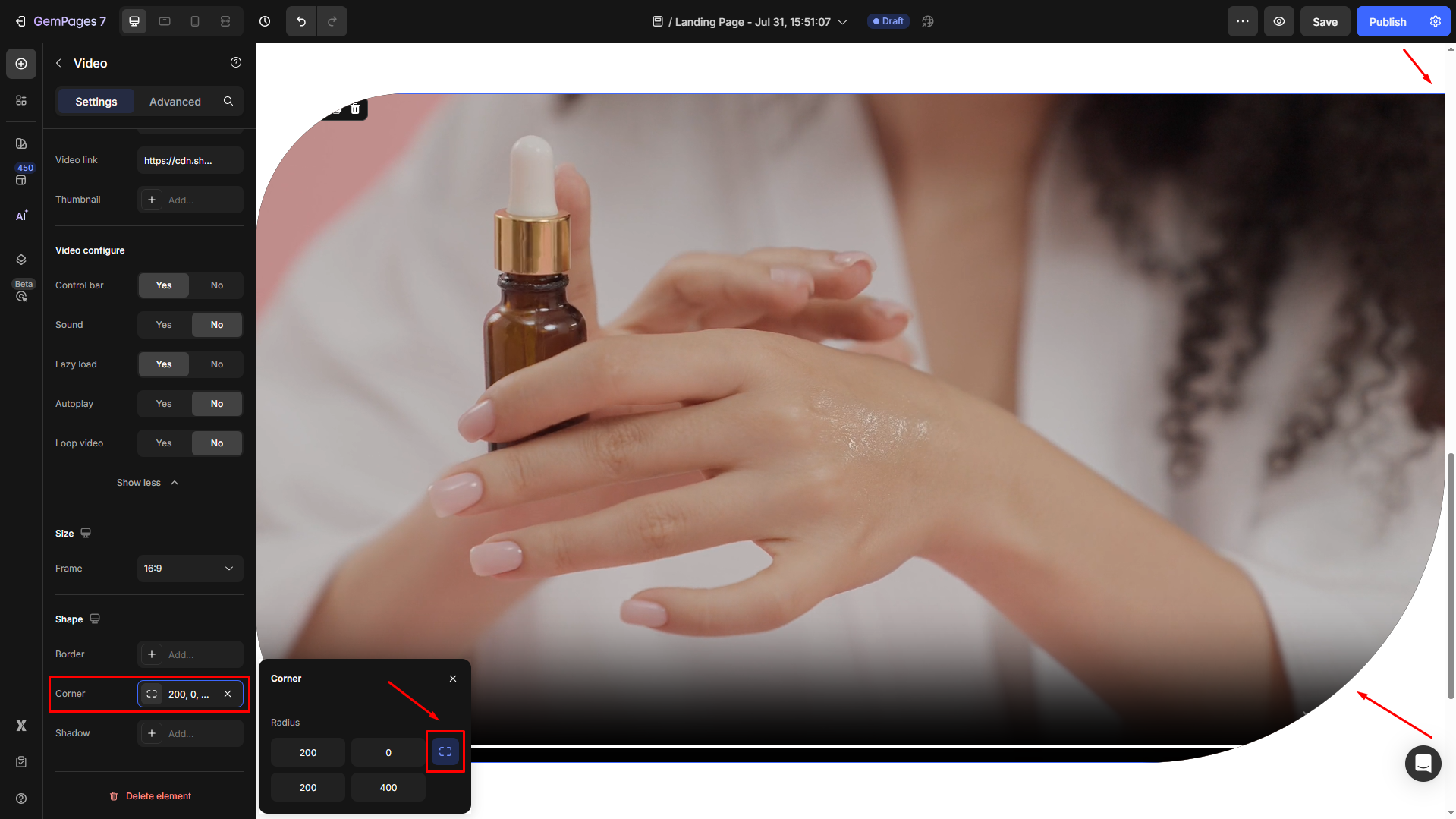1456x819 pixels.
Task: Open the Frame 16:9 dropdown
Action: [190, 569]
